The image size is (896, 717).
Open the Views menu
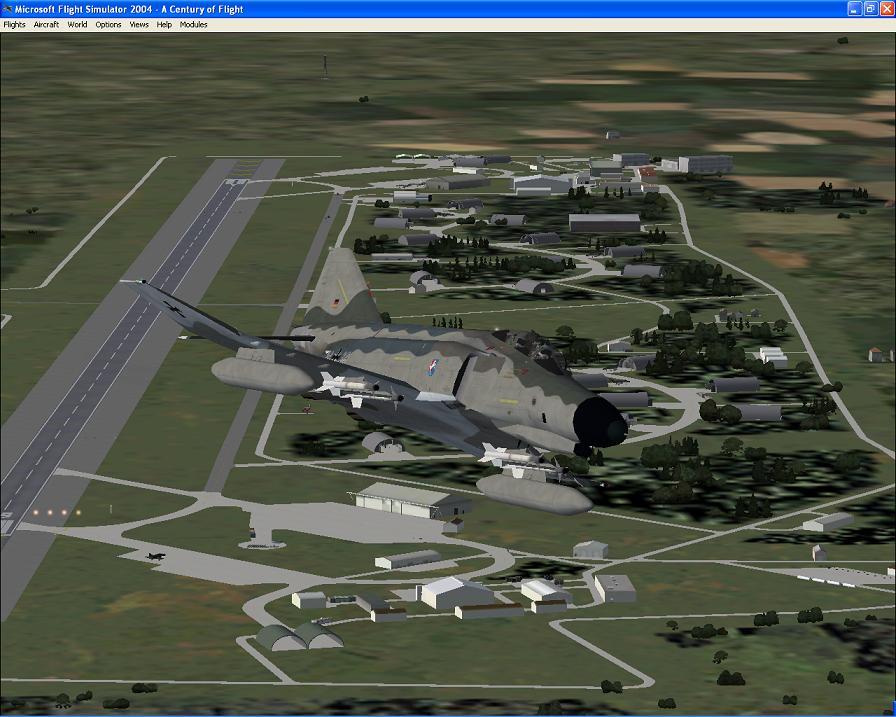click(x=139, y=25)
